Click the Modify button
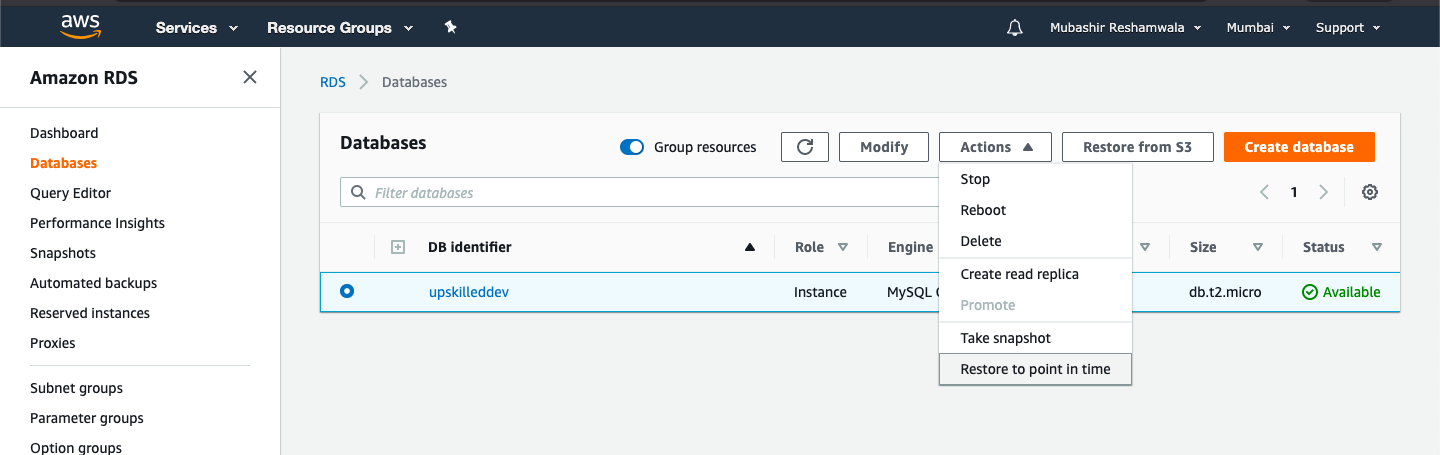This screenshot has width=1440, height=455. click(884, 147)
